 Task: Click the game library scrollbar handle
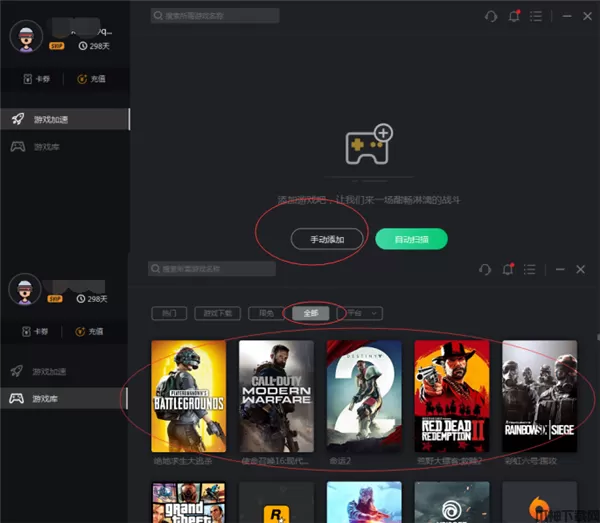(598, 337)
